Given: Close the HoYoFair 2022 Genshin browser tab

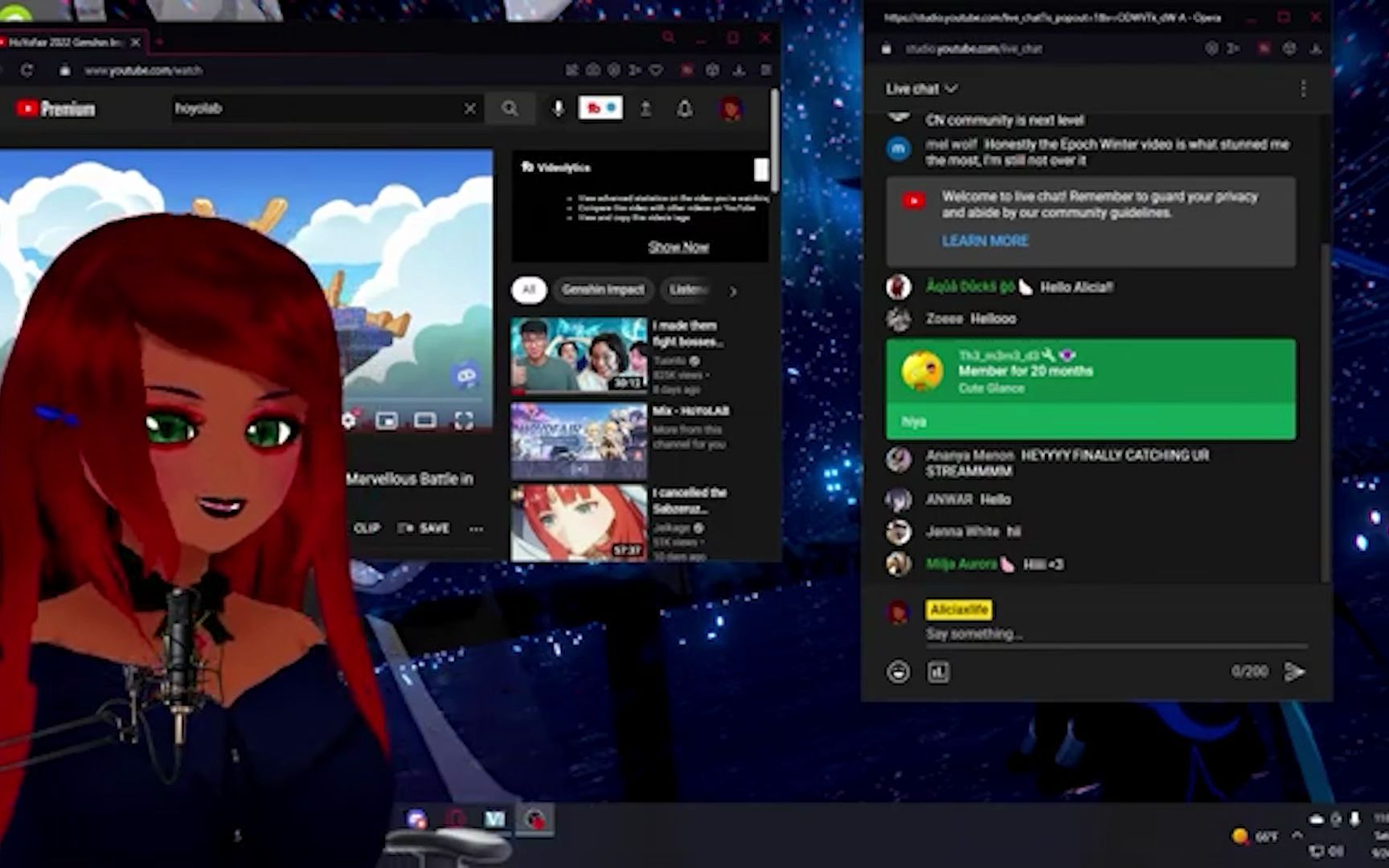Looking at the screenshot, I should pyautogui.click(x=135, y=42).
